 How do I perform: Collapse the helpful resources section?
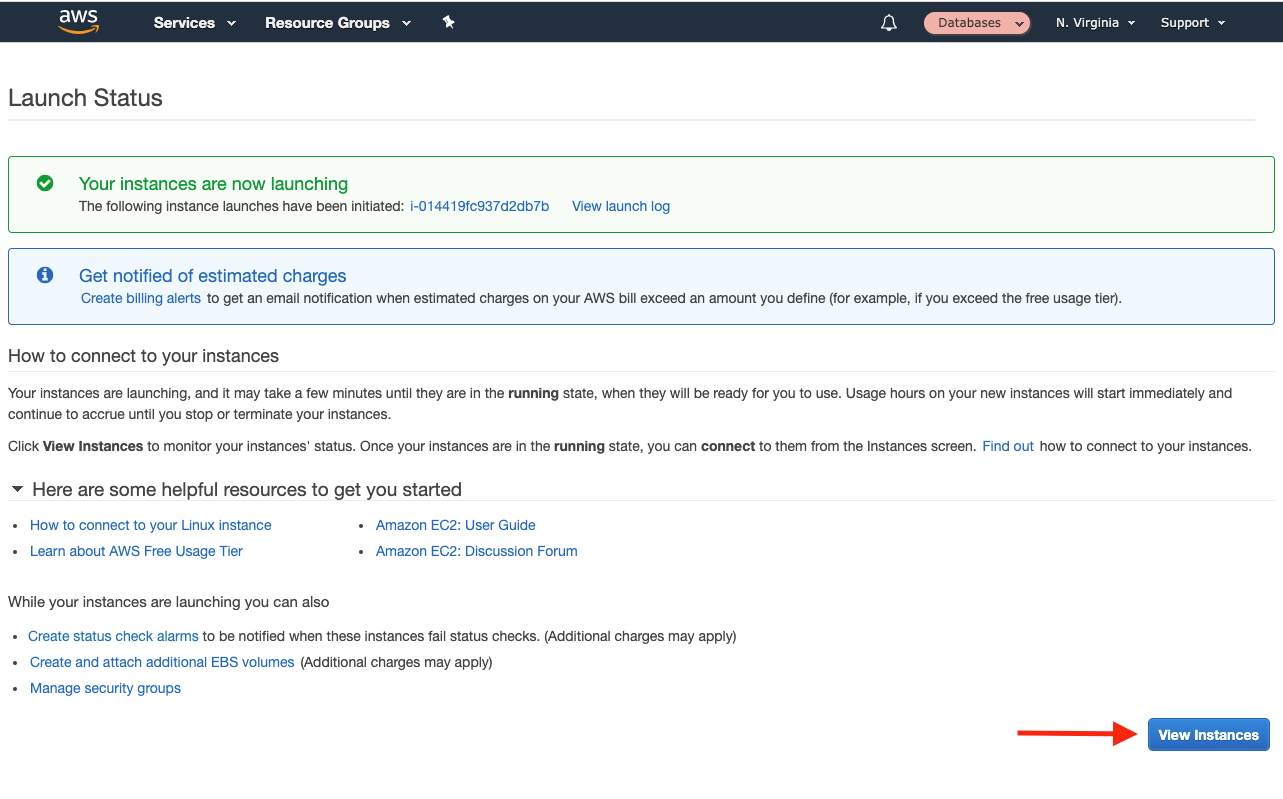coord(16,489)
